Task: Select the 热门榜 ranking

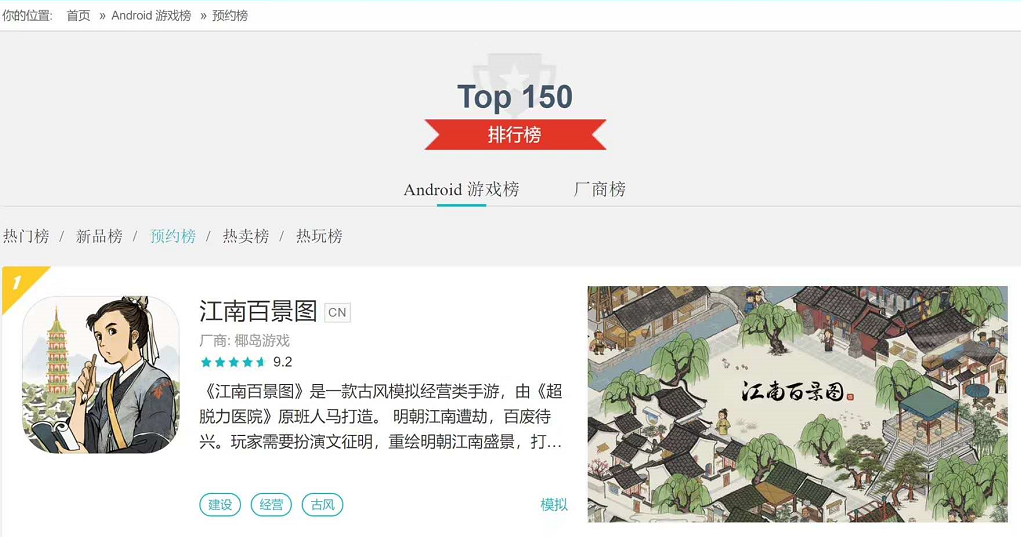Action: pos(26,236)
